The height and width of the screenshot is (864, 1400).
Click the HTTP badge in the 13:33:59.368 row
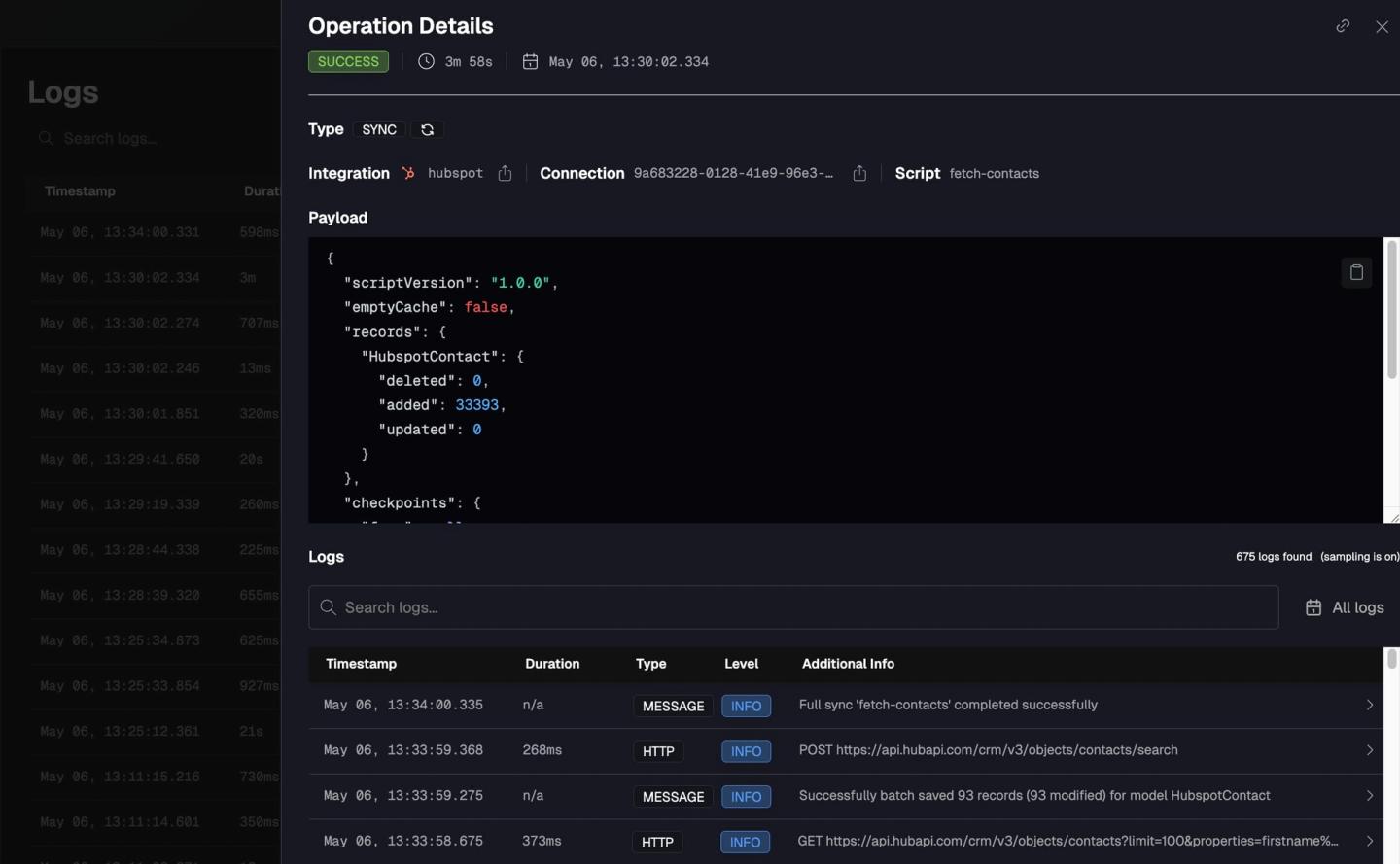coord(658,751)
